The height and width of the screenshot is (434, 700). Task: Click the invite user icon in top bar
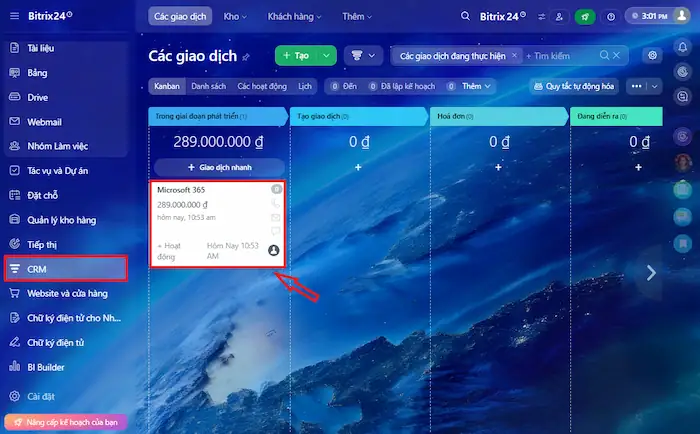pos(559,17)
